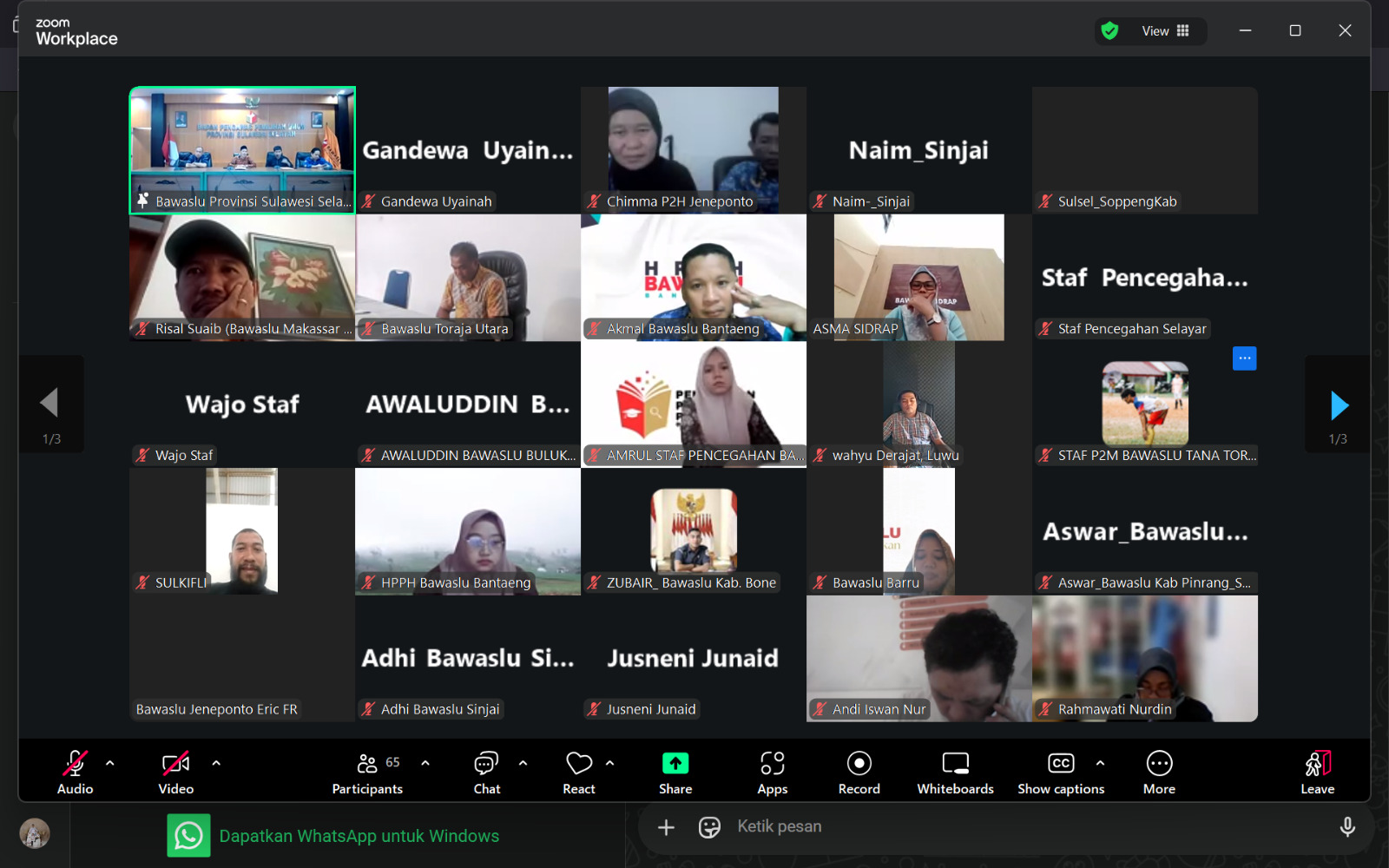Open options on STAF P2M Tana Toraja tile

click(x=1244, y=358)
